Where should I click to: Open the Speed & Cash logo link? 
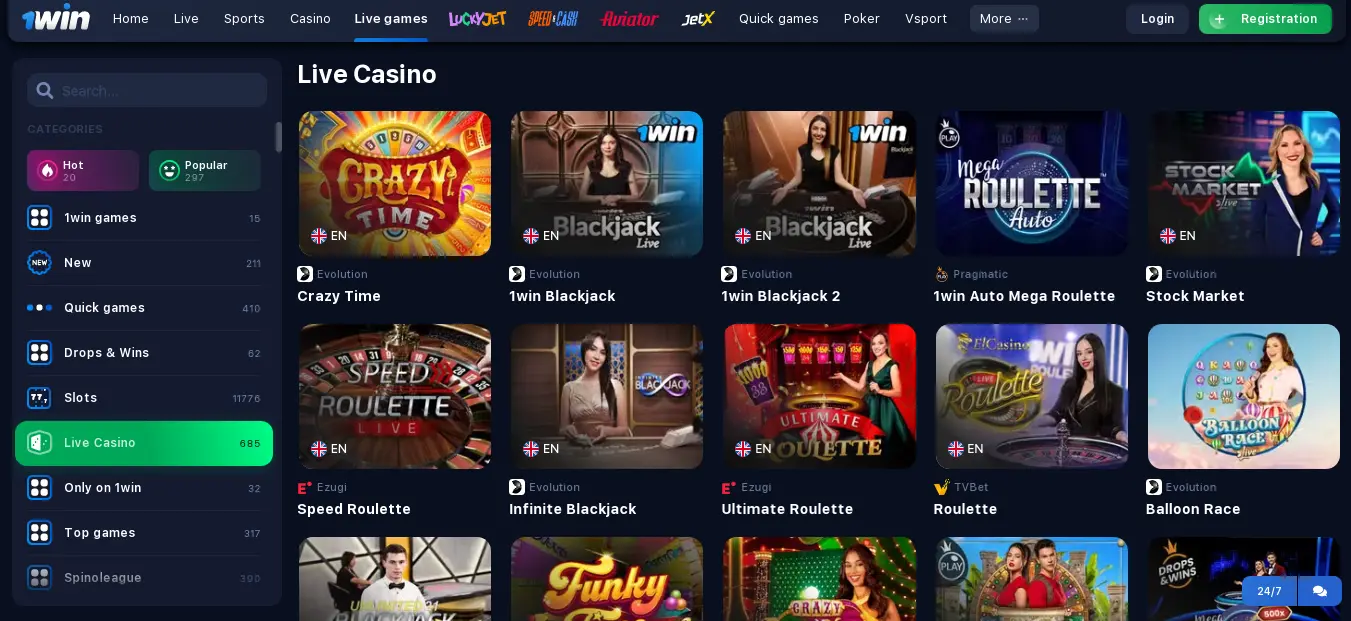tap(553, 19)
